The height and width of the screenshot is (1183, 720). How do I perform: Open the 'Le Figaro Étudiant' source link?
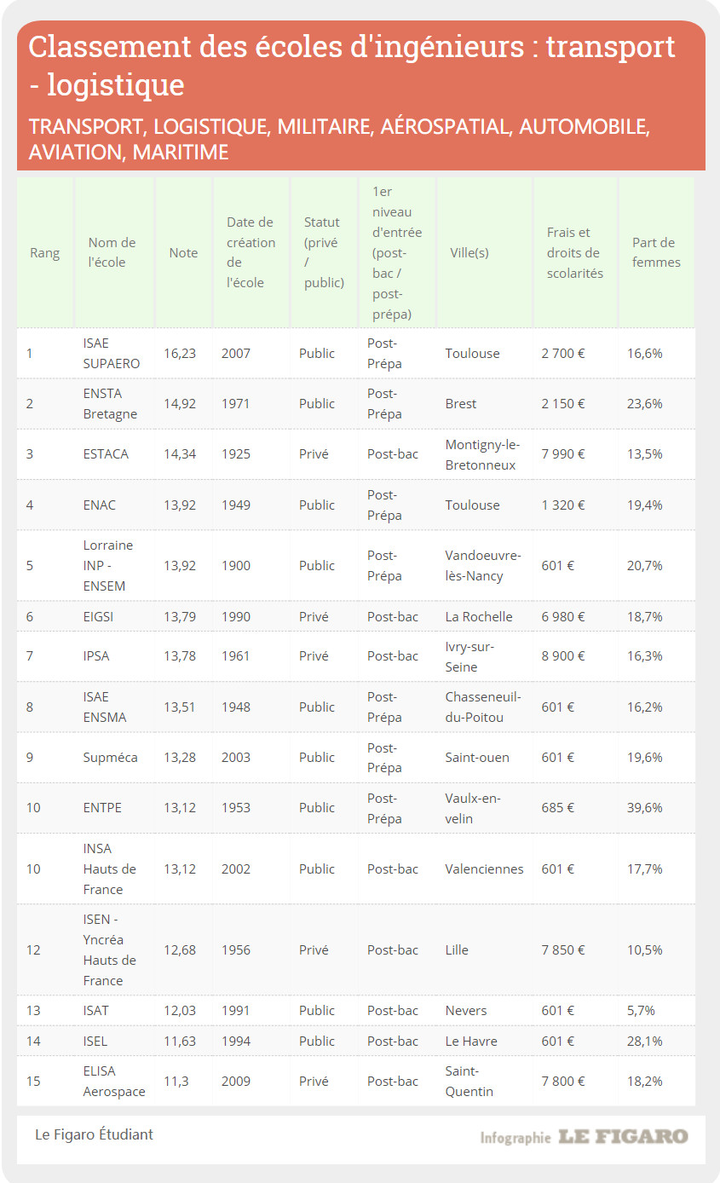tap(94, 1134)
